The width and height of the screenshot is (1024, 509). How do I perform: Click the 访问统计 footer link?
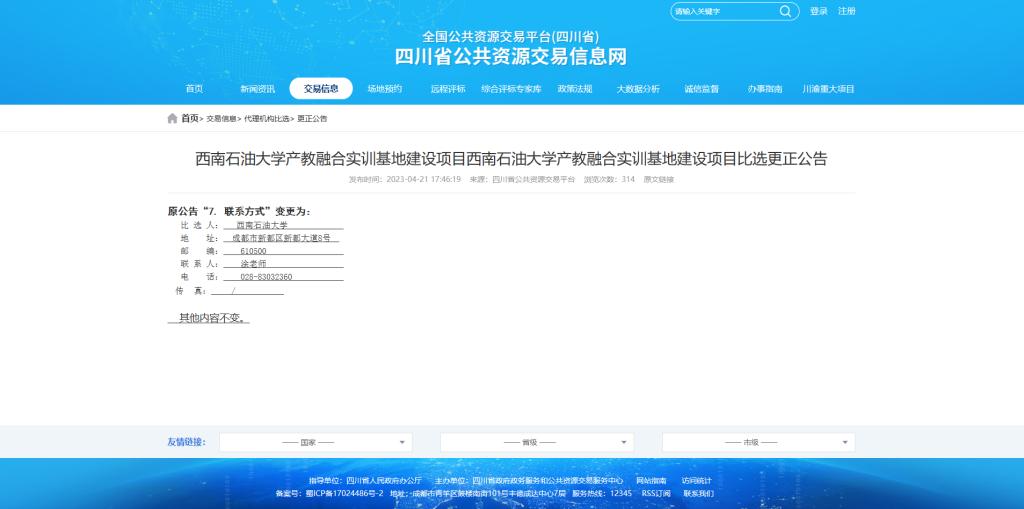point(697,481)
